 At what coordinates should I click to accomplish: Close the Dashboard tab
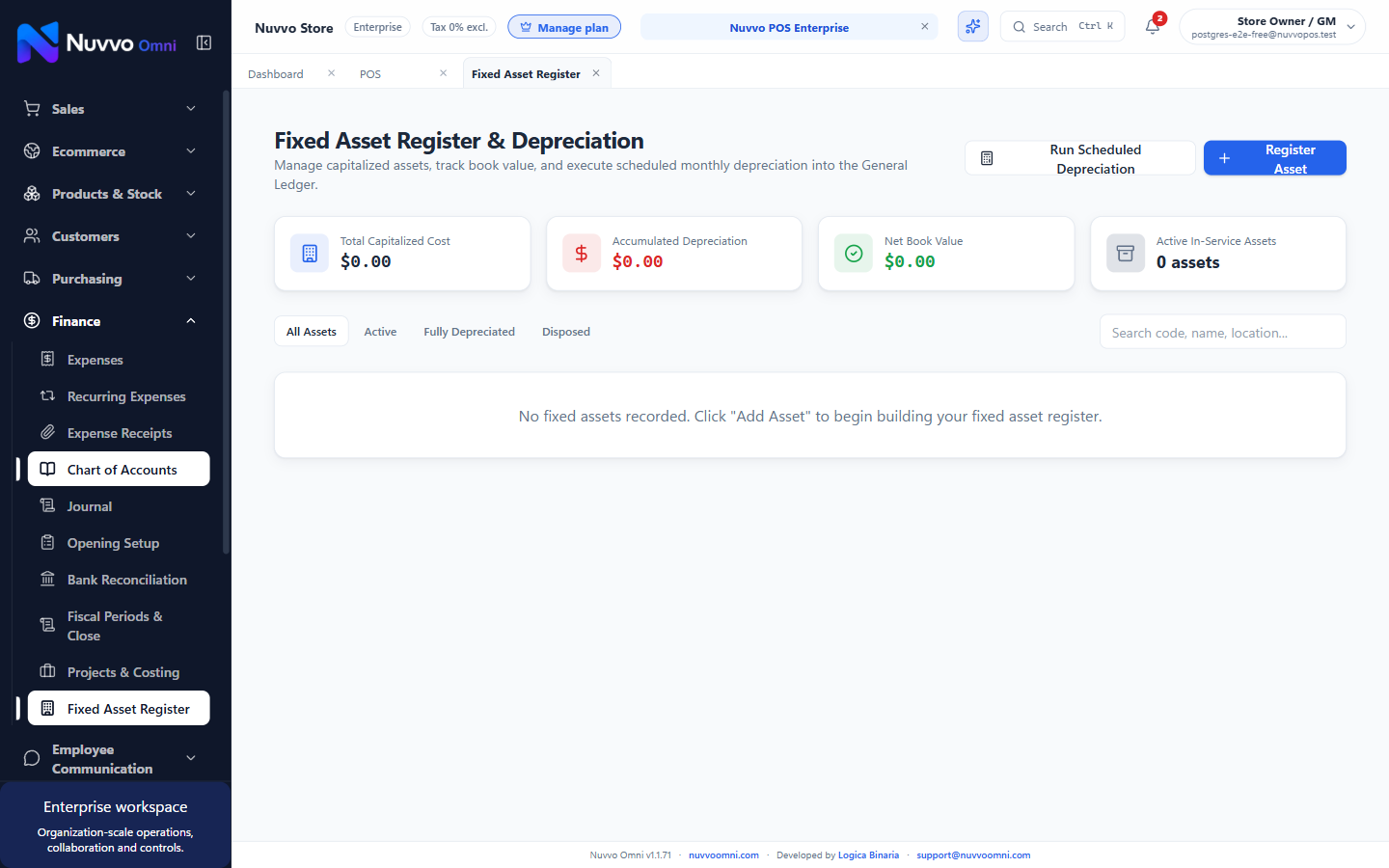pos(331,73)
